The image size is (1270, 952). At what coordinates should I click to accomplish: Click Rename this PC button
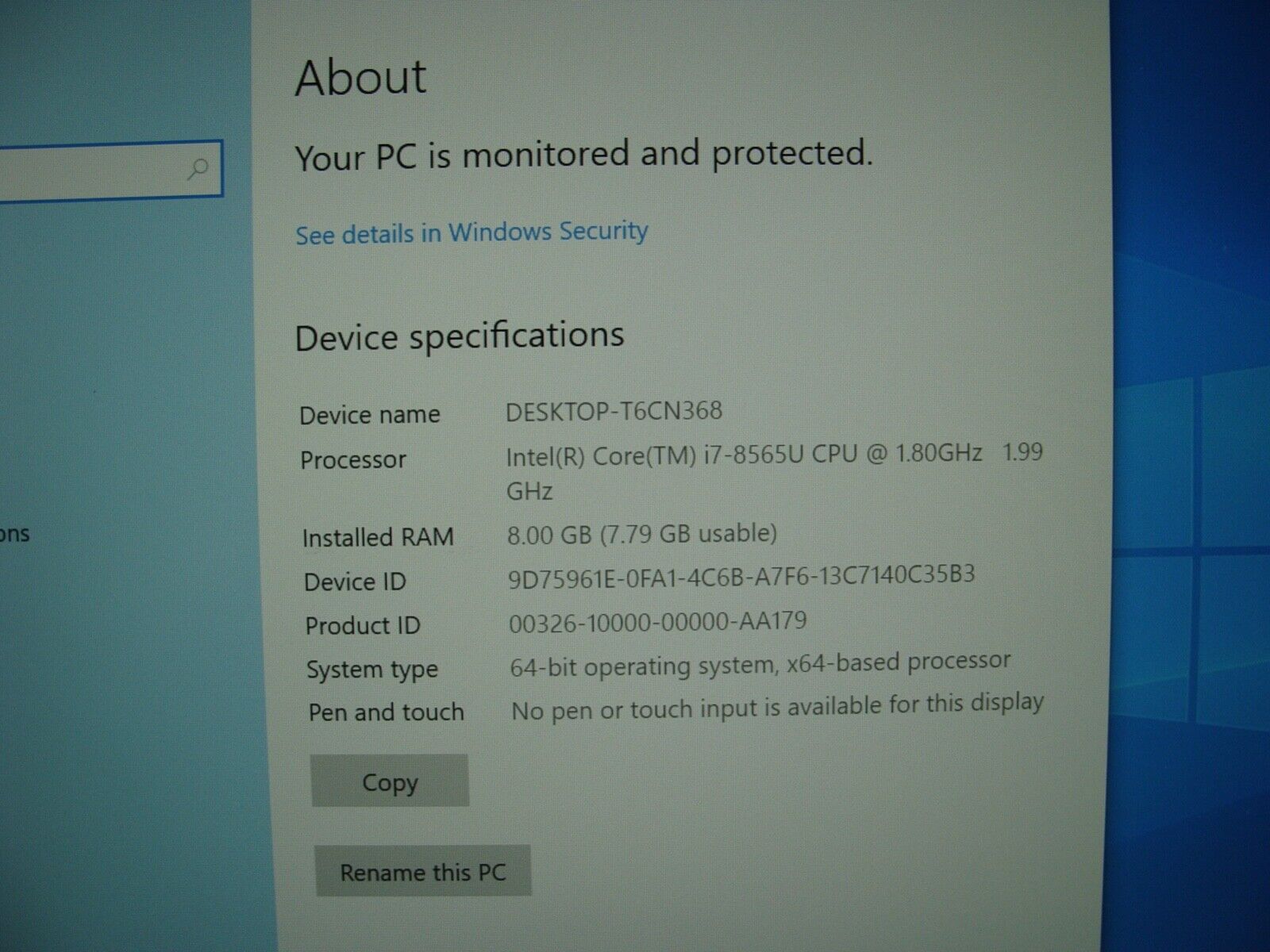[x=423, y=872]
